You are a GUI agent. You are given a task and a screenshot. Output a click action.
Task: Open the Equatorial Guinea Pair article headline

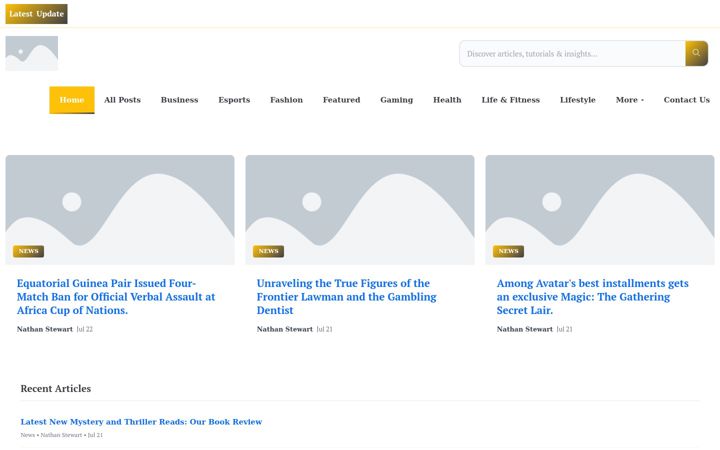tap(116, 297)
